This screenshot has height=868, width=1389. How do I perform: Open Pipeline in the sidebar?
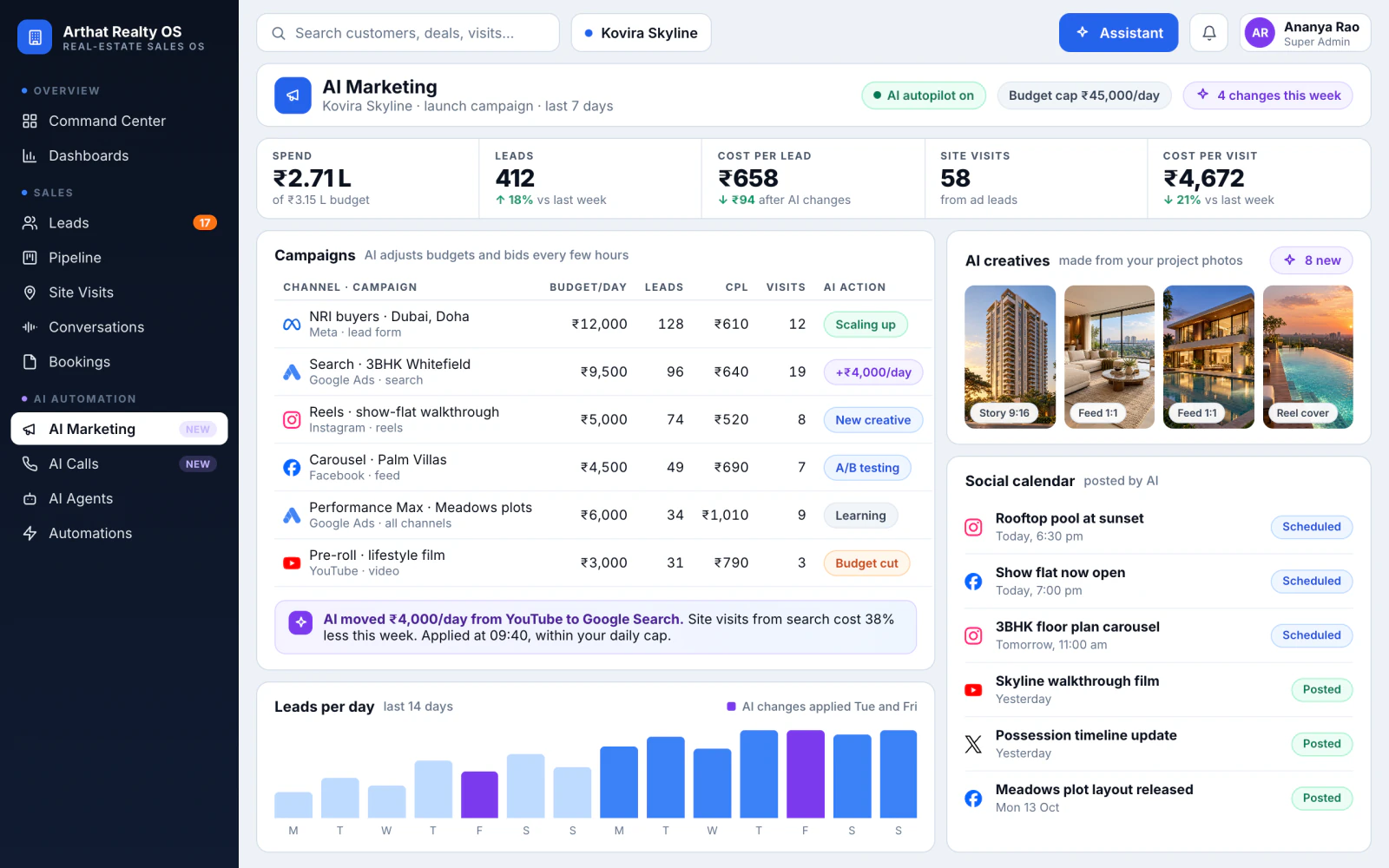tap(119, 258)
